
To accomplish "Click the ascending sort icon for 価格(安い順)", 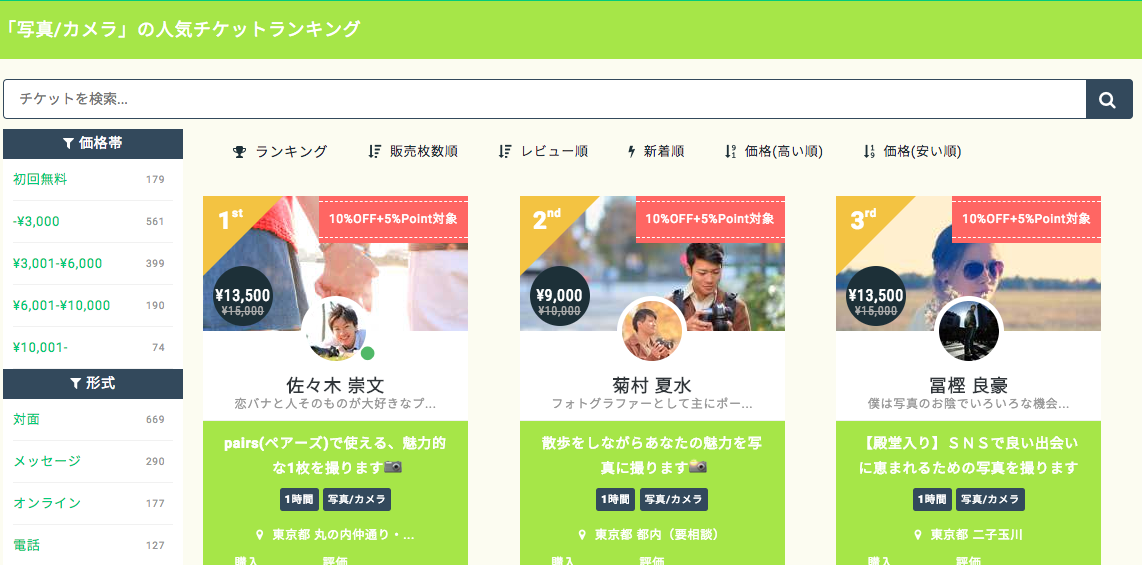I will 868,151.
